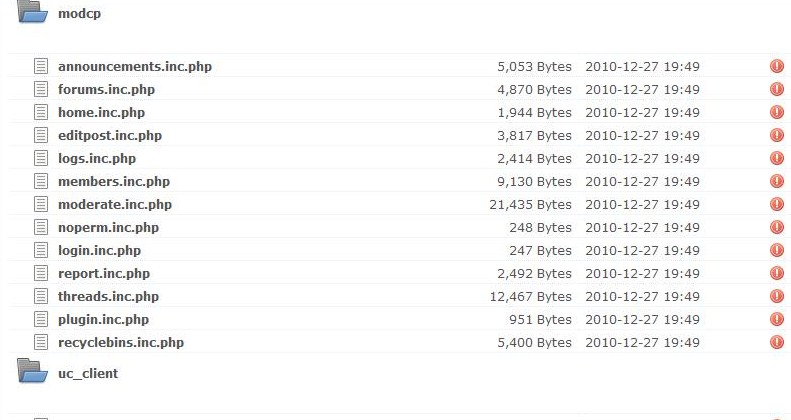This screenshot has height=420, width=791.
Task: Open the modcp folder icon
Action: click(x=32, y=12)
